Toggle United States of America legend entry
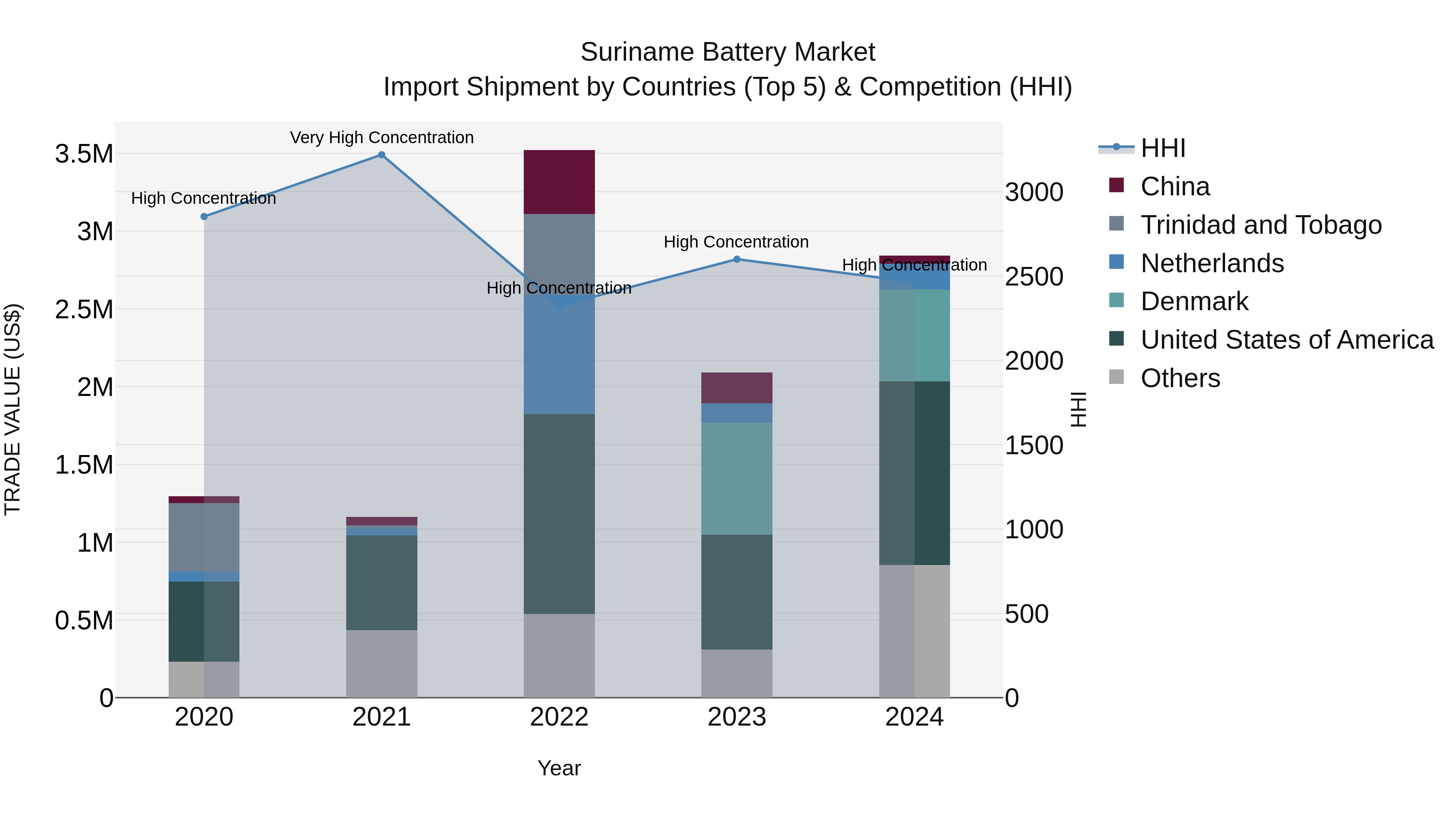This screenshot has height=819, width=1456. click(x=1271, y=340)
